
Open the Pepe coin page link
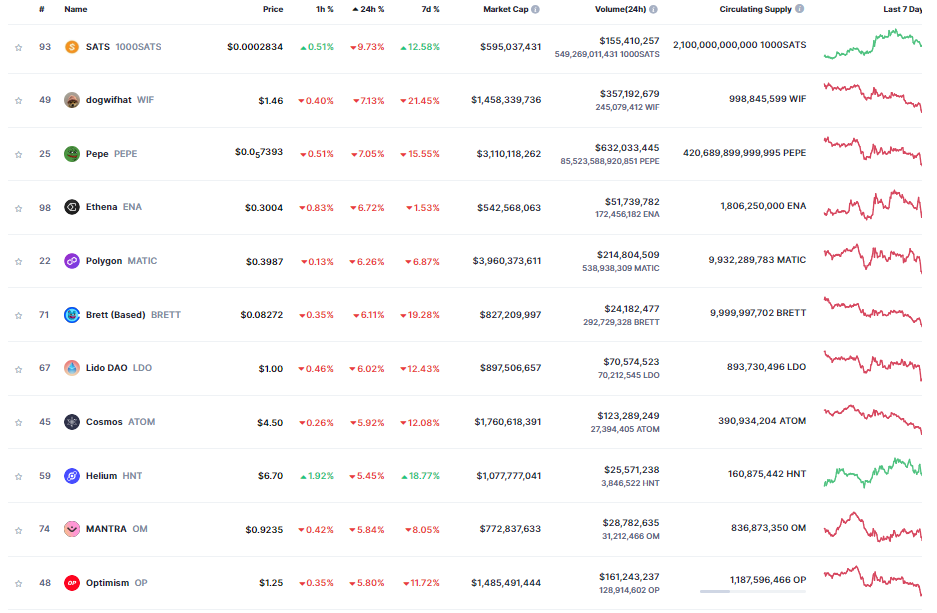(111, 154)
